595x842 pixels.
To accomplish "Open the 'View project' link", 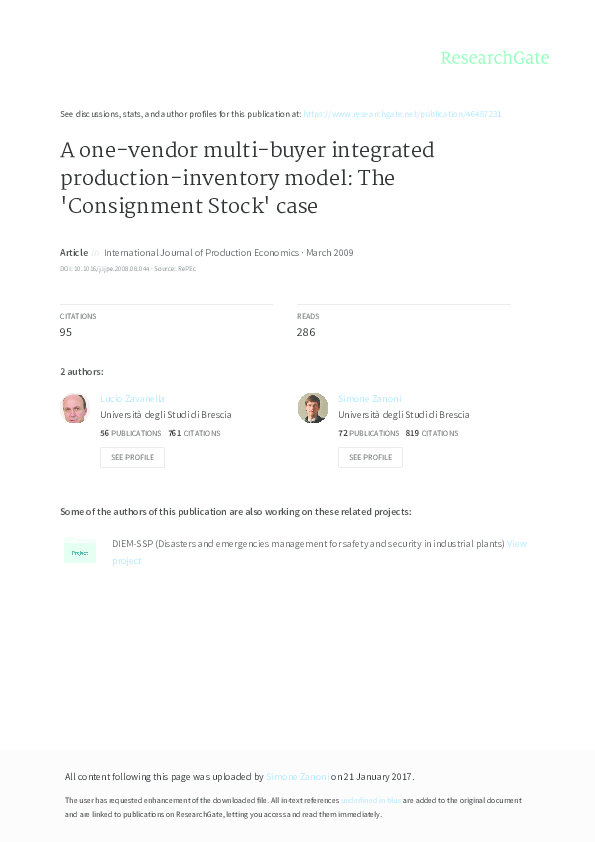I will click(x=518, y=543).
